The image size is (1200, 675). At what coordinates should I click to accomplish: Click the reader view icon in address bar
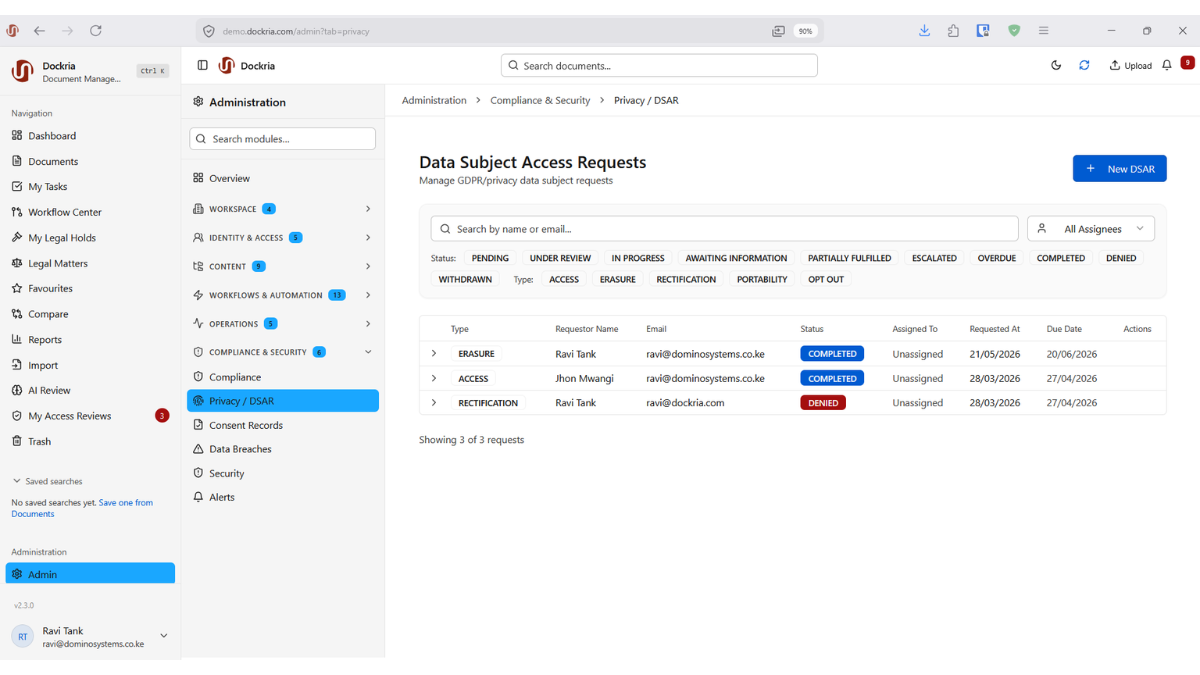[778, 31]
